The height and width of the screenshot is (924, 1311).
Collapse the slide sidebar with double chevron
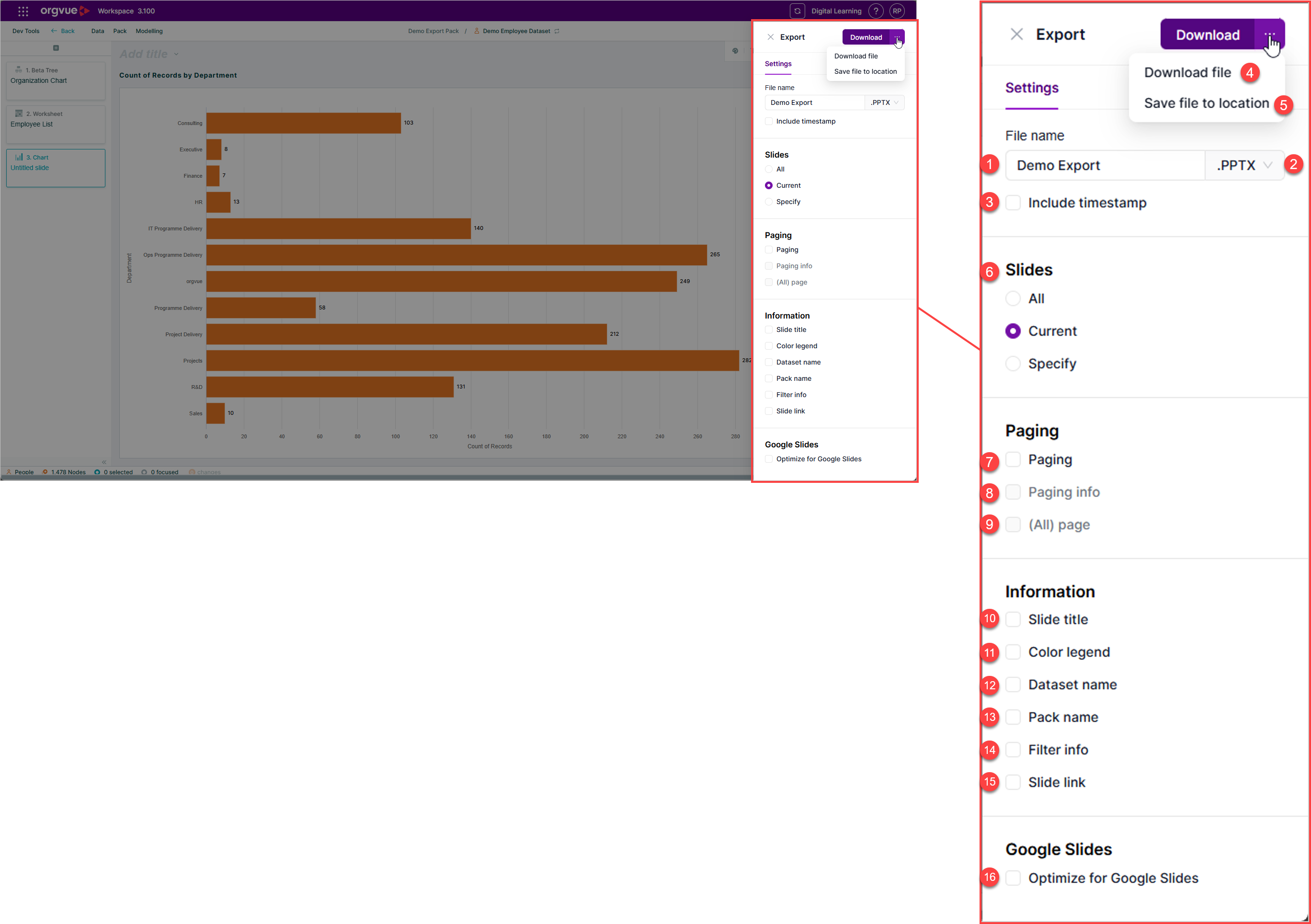[104, 462]
